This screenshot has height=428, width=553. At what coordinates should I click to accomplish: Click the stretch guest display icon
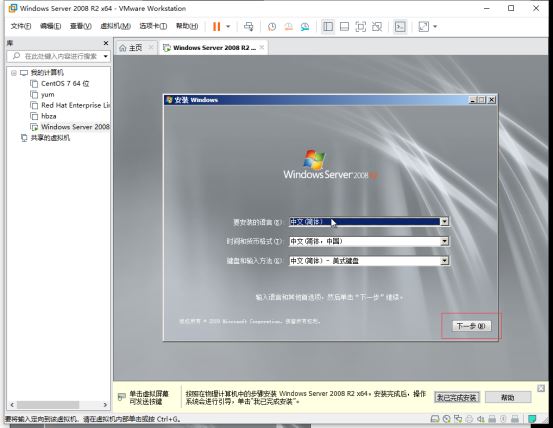click(423, 27)
